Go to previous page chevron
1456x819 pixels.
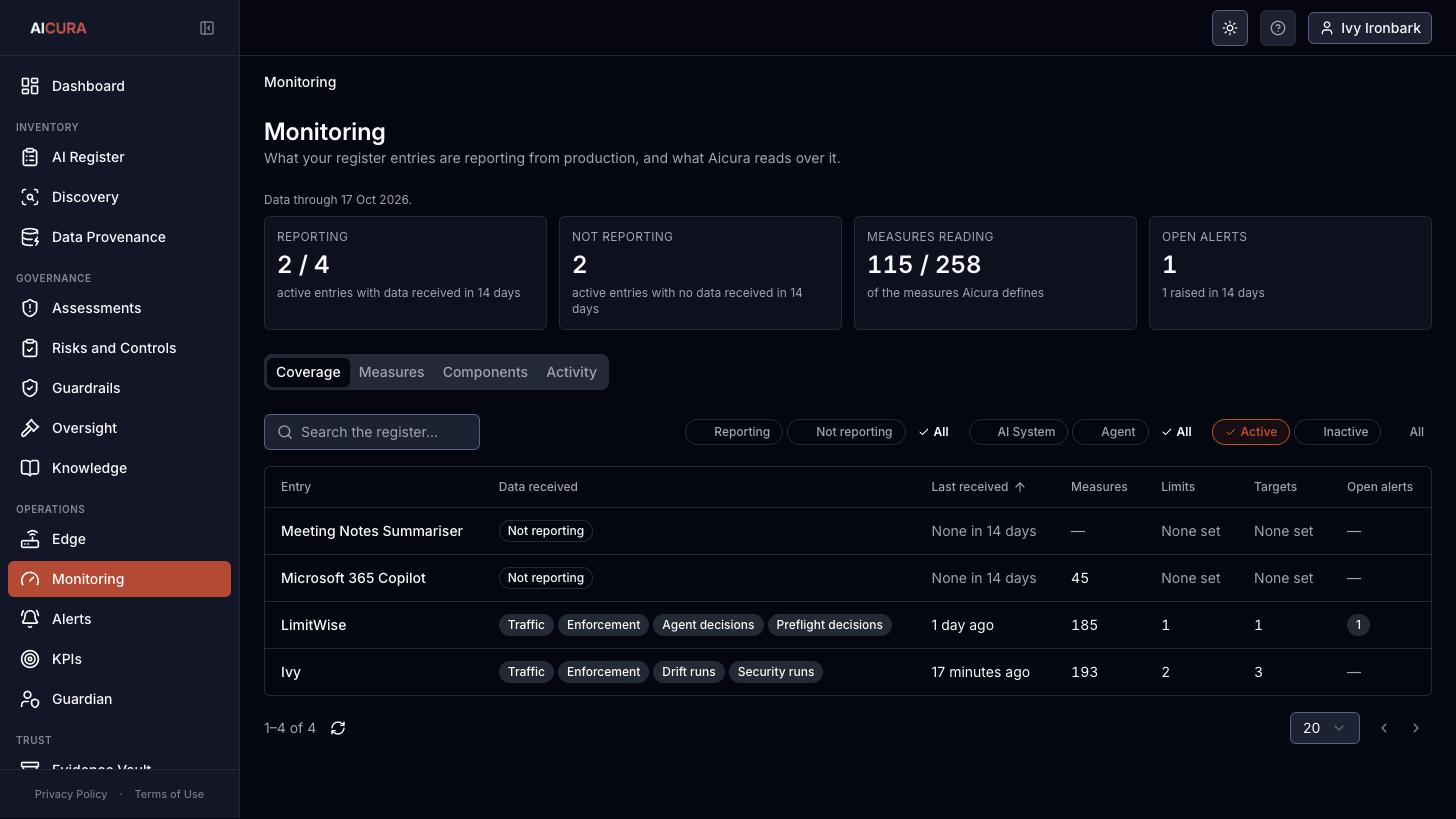coord(1384,728)
